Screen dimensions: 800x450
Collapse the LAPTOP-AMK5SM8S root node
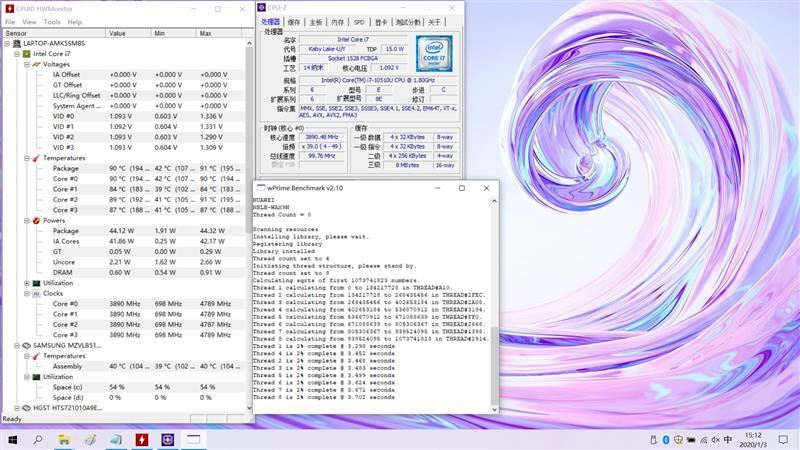pos(8,43)
